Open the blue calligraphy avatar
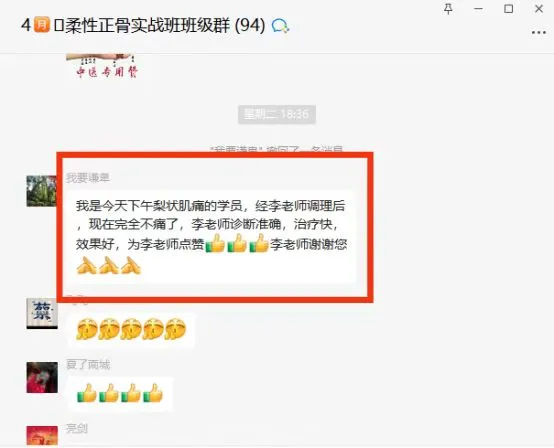 pyautogui.click(x=42, y=313)
